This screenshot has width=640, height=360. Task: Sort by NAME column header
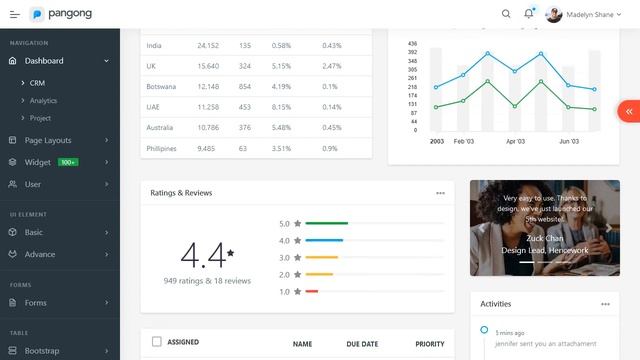tap(302, 344)
